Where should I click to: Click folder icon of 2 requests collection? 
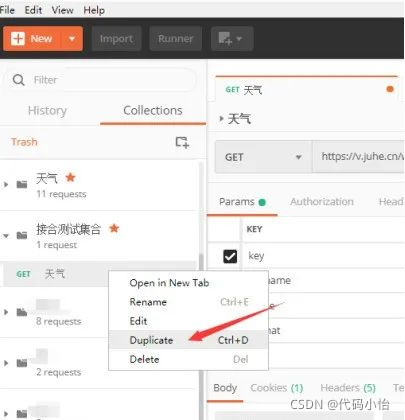(x=22, y=363)
